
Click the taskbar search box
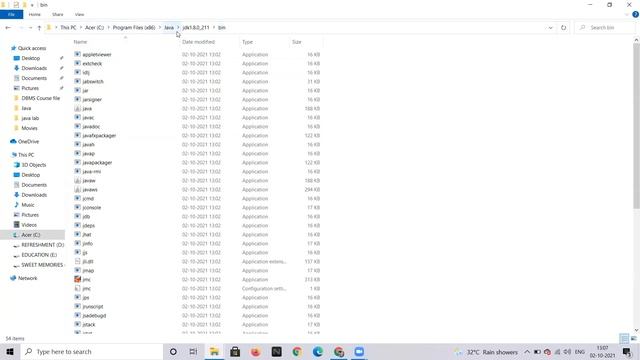point(92,351)
